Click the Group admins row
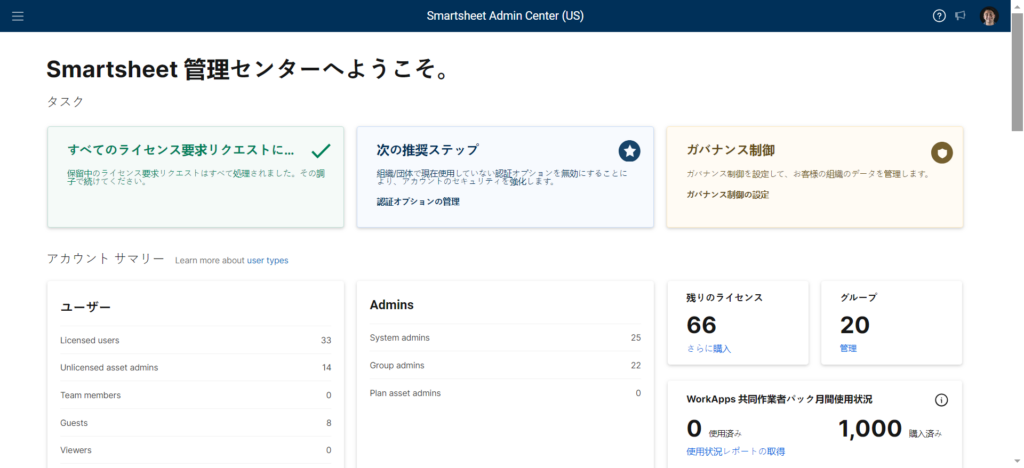The width and height of the screenshot is (1024, 468). 505,365
